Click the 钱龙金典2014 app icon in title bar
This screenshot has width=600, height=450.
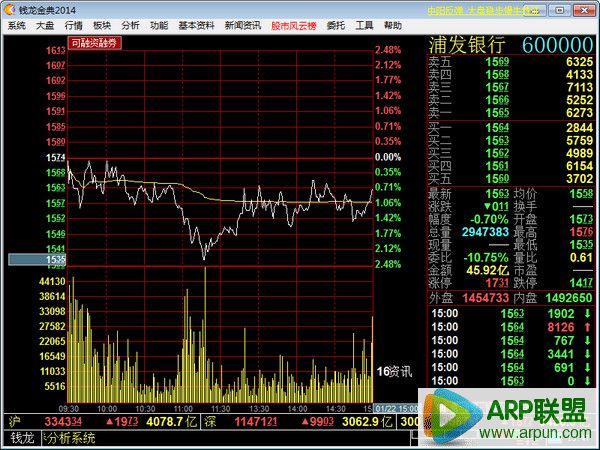(x=10, y=10)
